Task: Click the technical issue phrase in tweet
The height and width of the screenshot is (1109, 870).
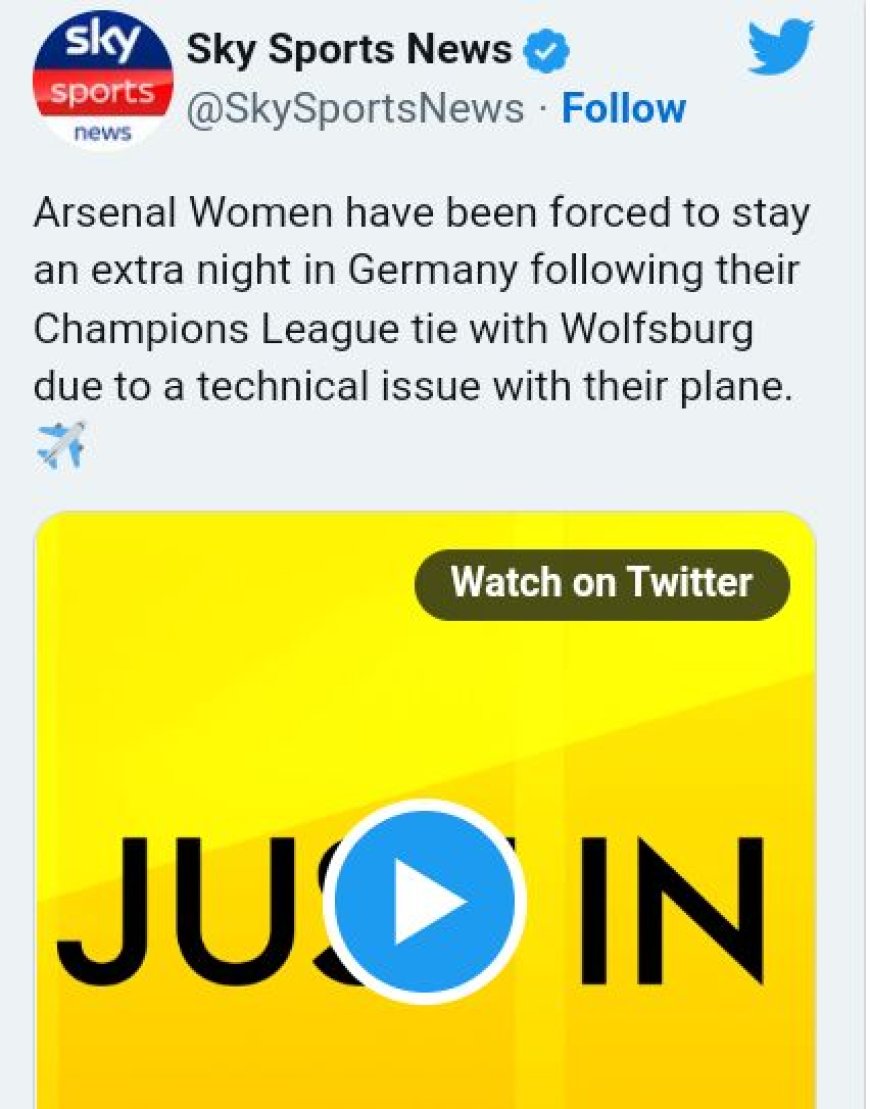Action: point(340,387)
